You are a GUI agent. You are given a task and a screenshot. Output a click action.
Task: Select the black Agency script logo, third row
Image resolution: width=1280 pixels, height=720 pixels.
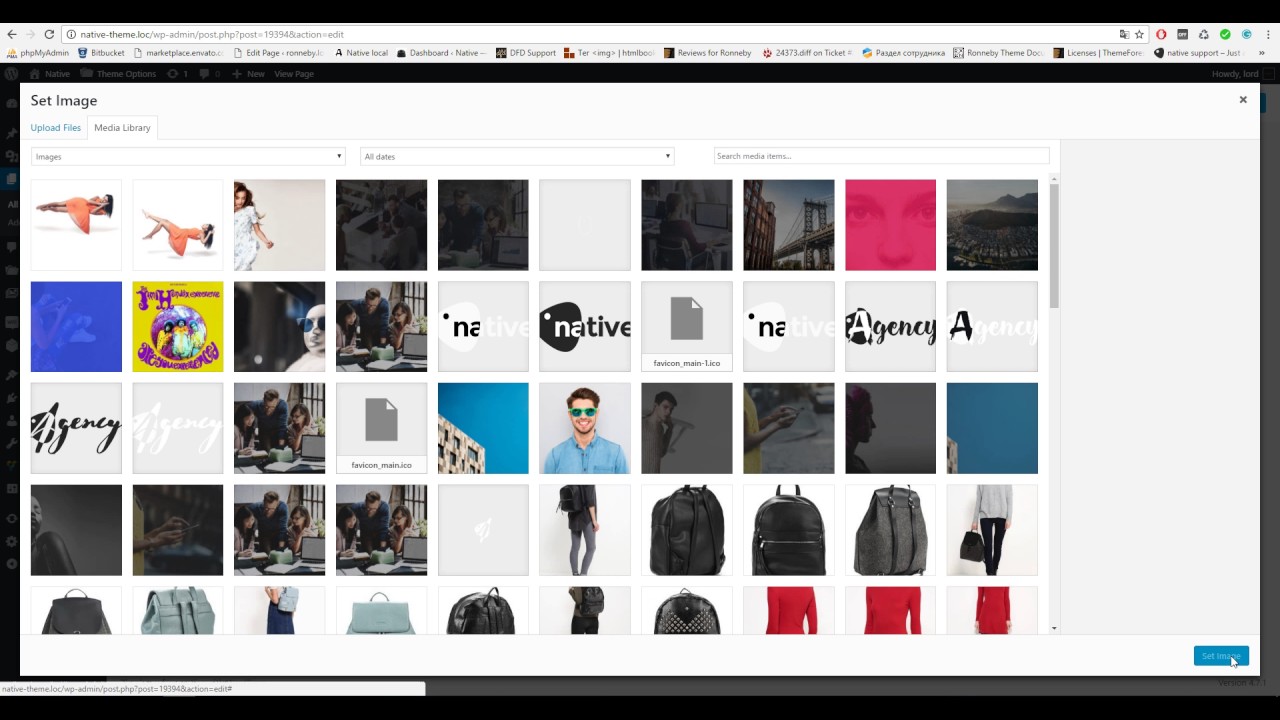click(76, 428)
